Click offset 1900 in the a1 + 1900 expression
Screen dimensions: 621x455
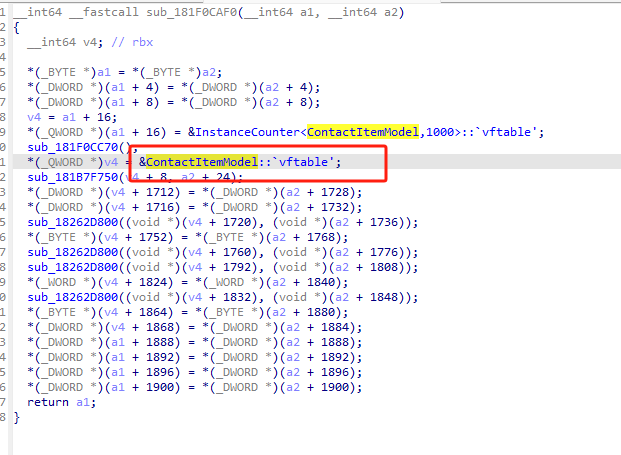click(x=160, y=387)
